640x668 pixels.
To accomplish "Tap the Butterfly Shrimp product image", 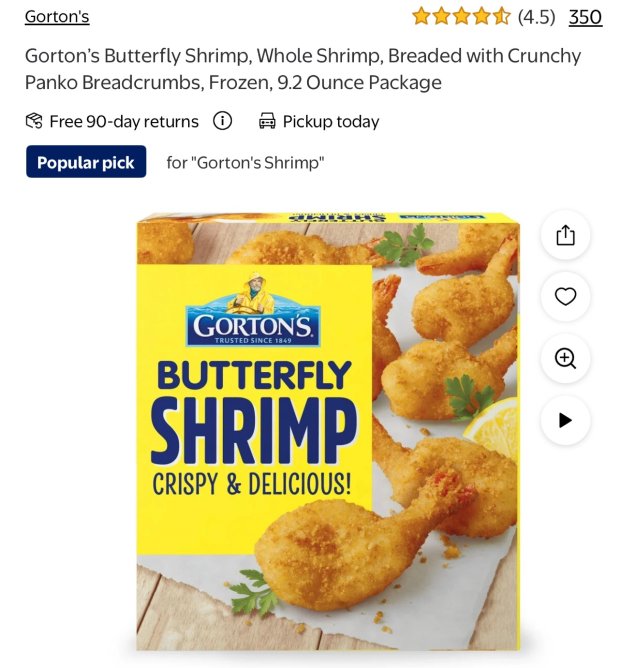I will pyautogui.click(x=328, y=431).
